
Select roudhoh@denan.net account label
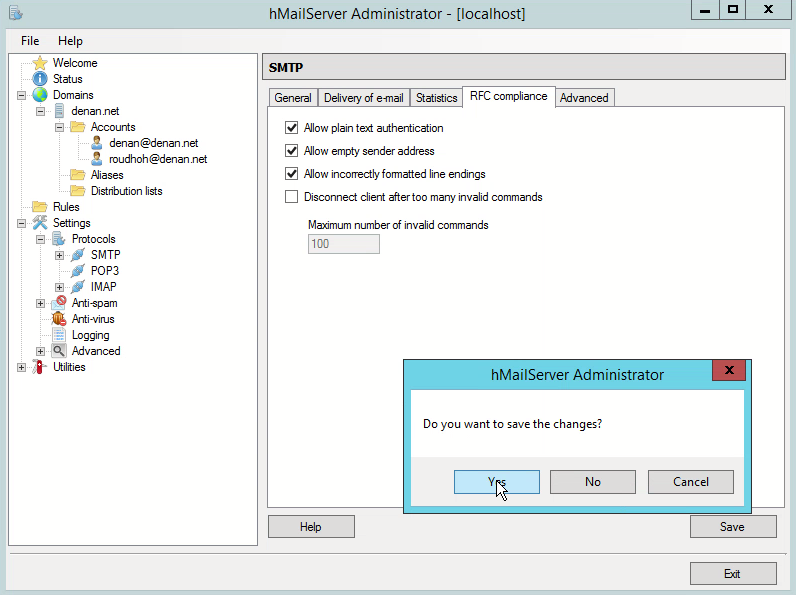pyautogui.click(x=158, y=159)
